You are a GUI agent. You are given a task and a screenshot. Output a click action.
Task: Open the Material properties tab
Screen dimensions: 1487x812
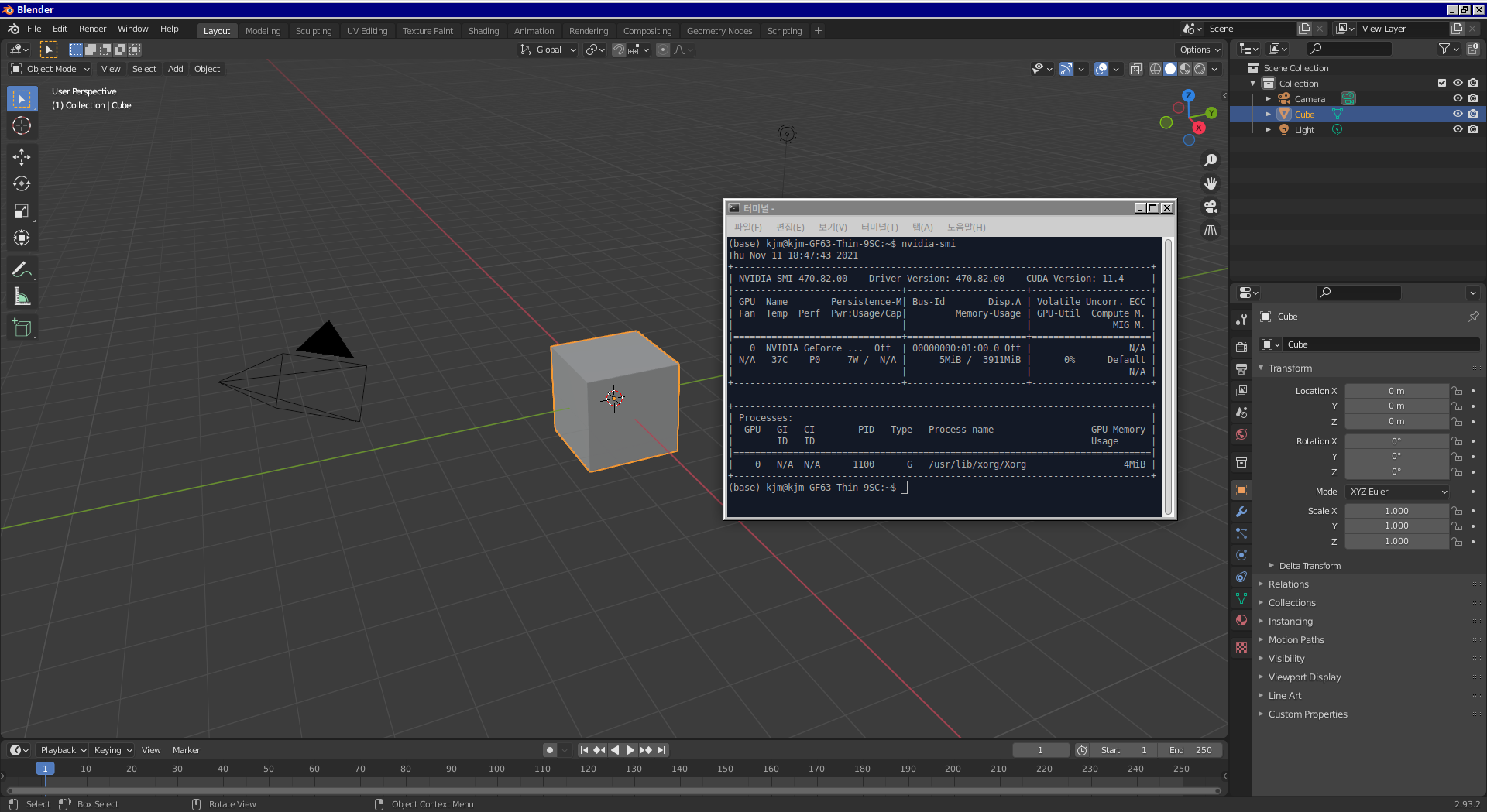1241,620
